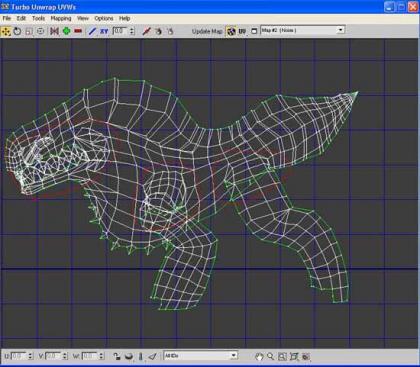Image resolution: width=420 pixels, height=367 pixels.
Task: Open the File menu
Action: tap(7, 18)
